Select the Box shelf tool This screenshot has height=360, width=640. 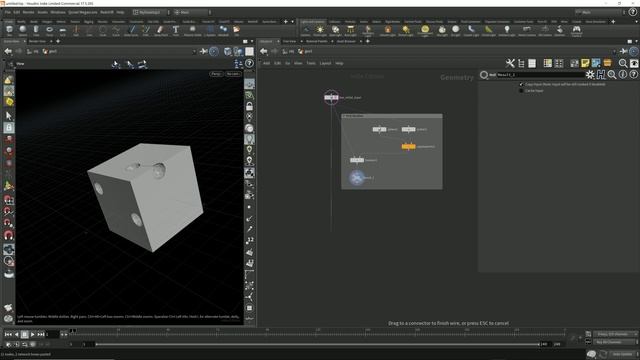[9, 30]
